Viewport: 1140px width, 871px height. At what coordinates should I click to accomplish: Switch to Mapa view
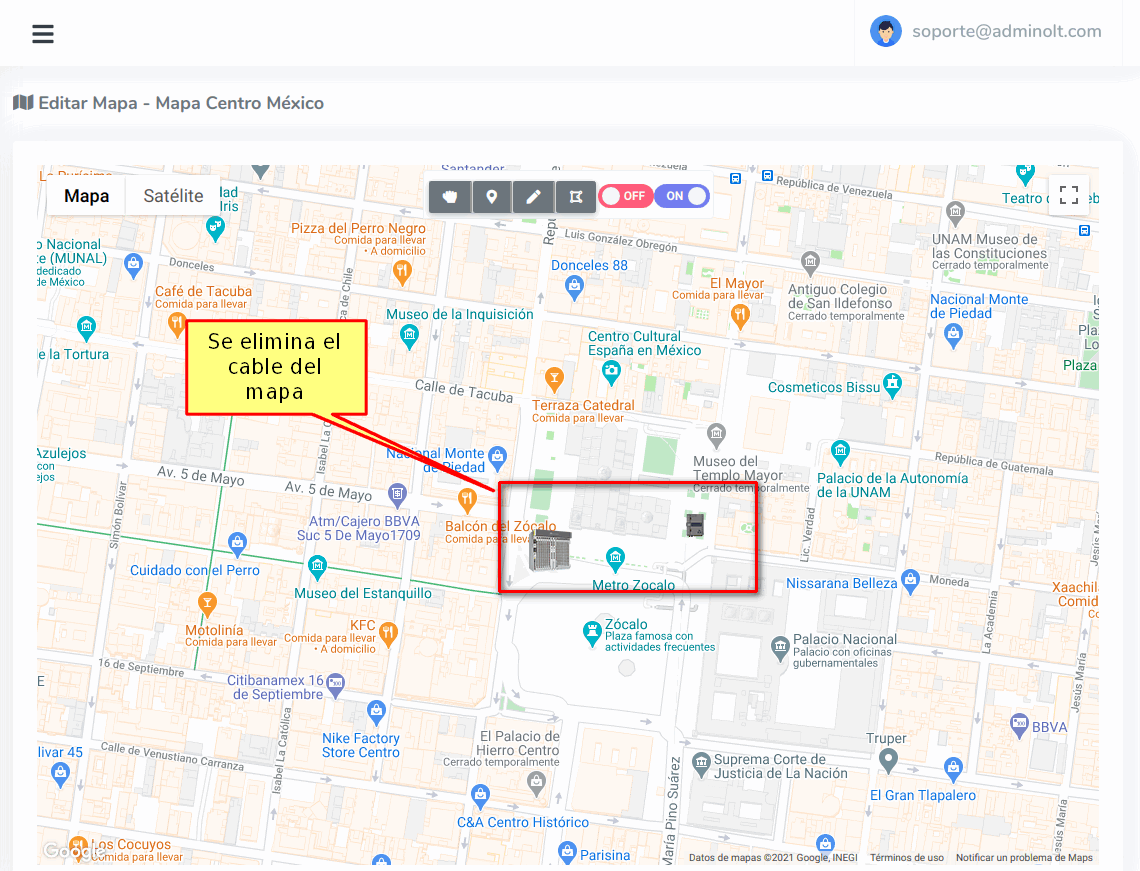pos(86,196)
